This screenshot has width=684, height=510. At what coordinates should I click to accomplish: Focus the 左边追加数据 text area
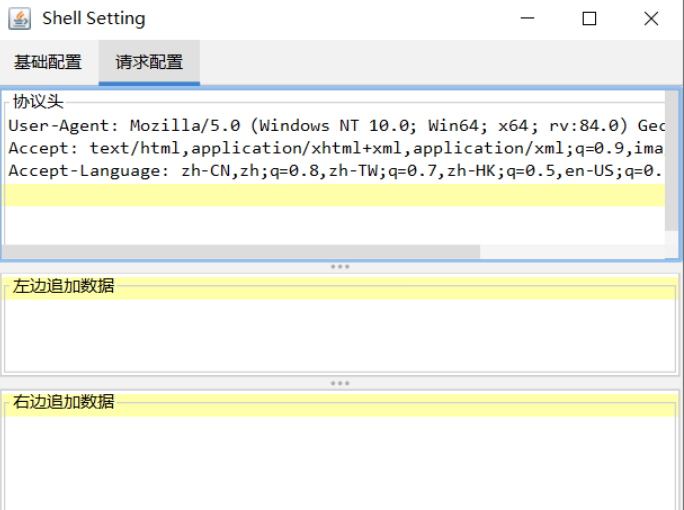(x=340, y=335)
